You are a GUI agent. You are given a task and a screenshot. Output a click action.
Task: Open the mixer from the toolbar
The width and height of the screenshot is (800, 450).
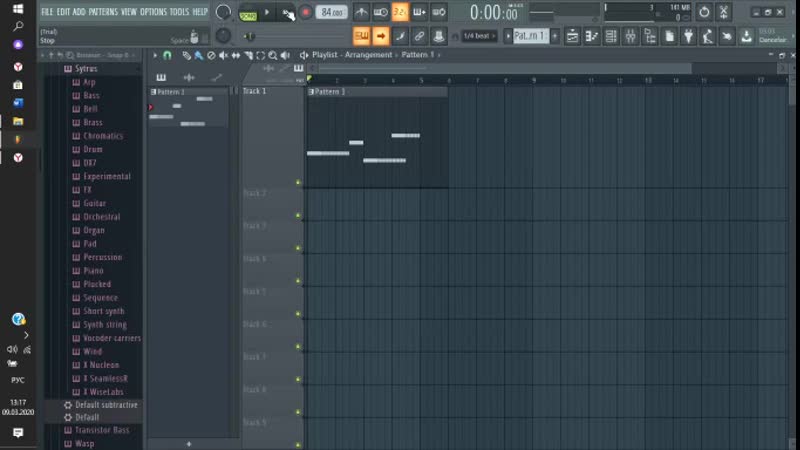tap(631, 36)
